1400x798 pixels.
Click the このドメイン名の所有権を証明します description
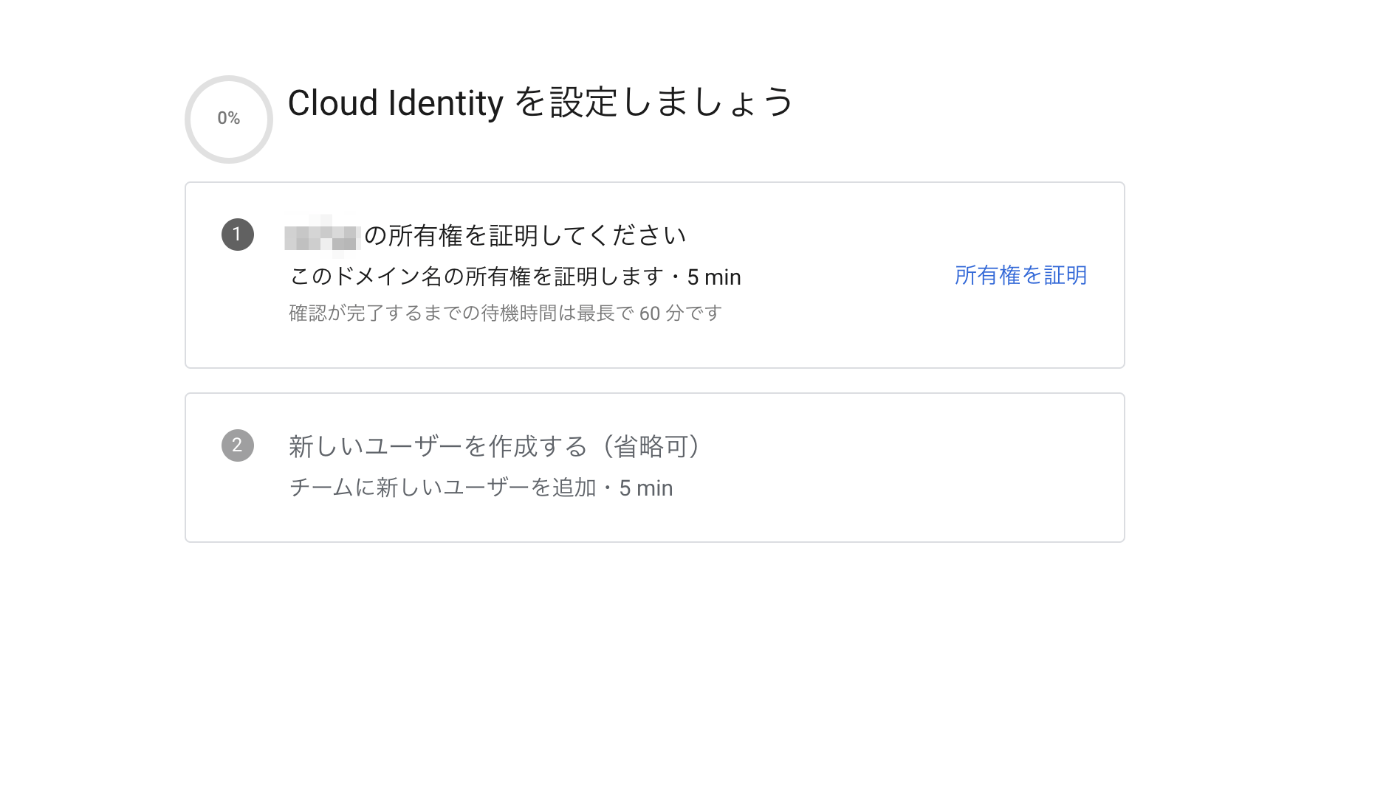tap(476, 277)
